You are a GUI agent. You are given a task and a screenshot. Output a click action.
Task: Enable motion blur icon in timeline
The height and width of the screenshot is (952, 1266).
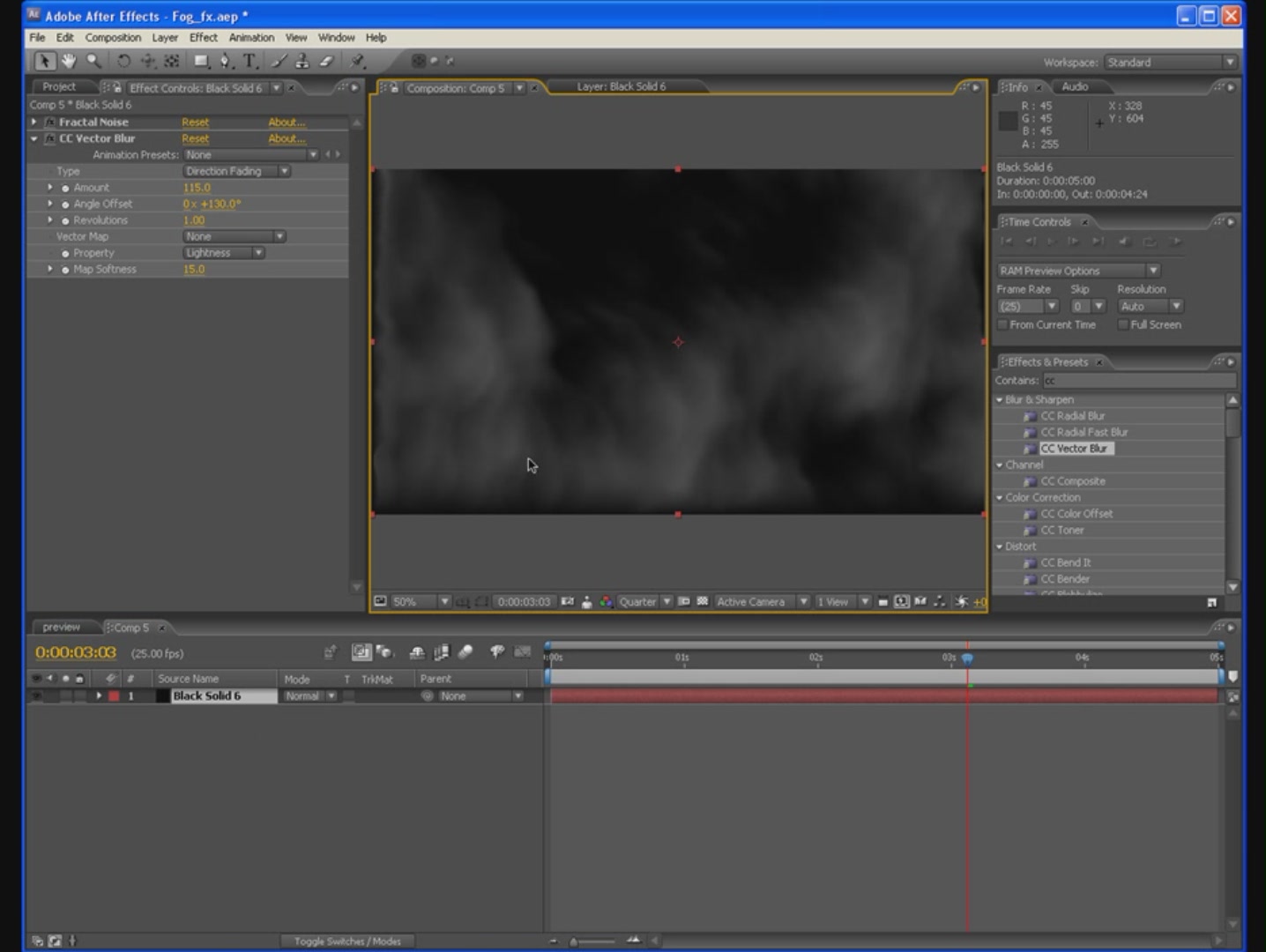[x=465, y=652]
